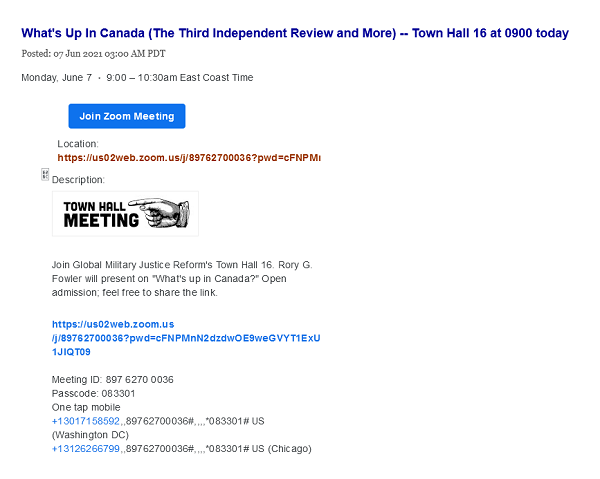Dial the +13126266799 Chicago number

[x=86, y=450]
